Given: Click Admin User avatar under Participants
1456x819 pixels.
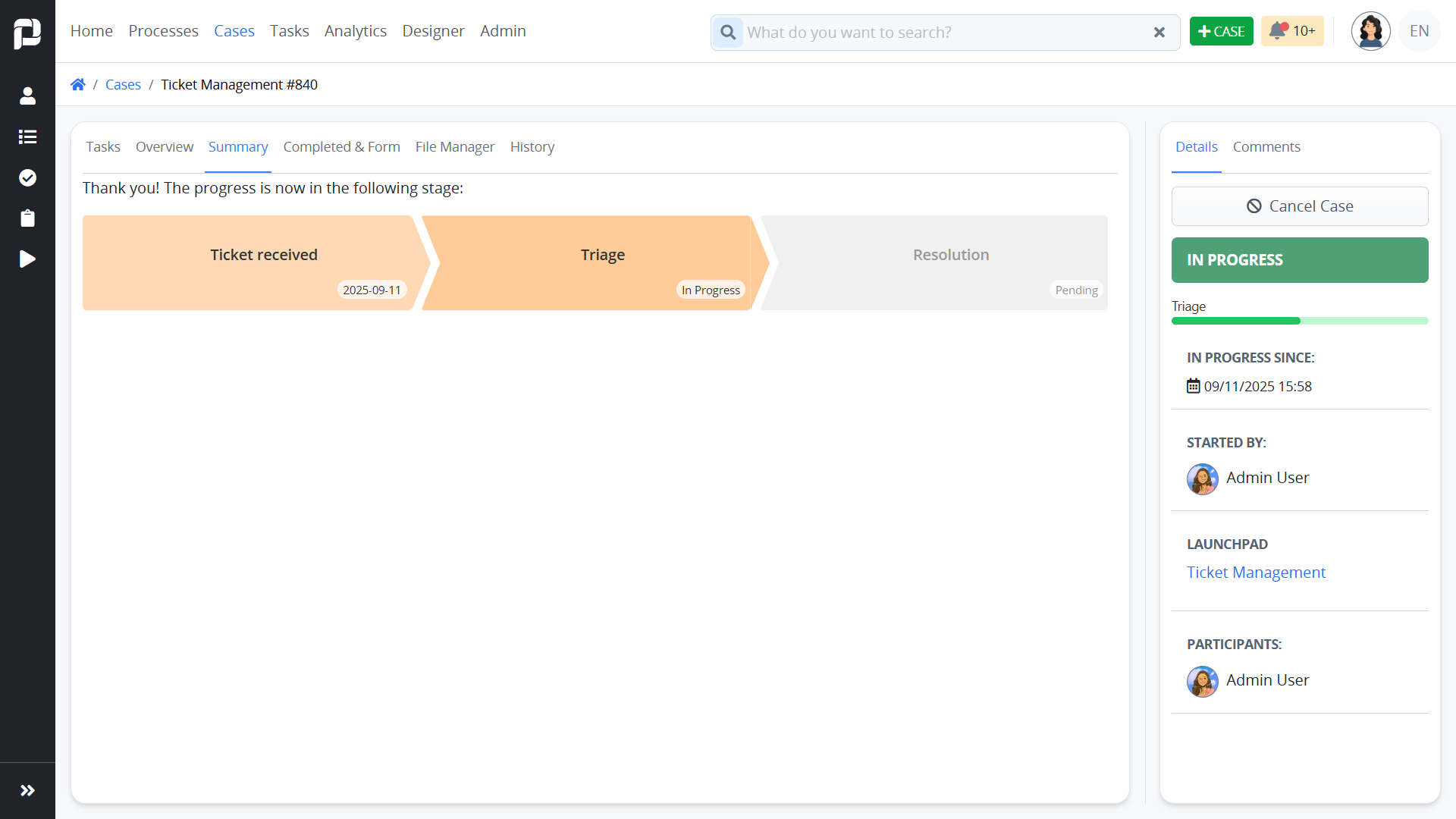Looking at the screenshot, I should [x=1203, y=681].
